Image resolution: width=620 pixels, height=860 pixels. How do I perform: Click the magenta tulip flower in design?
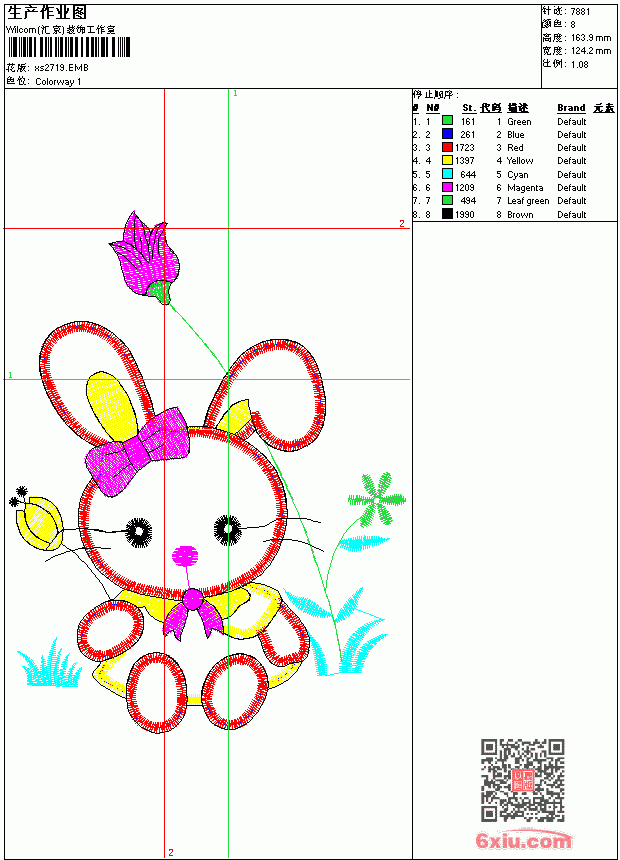point(145,256)
